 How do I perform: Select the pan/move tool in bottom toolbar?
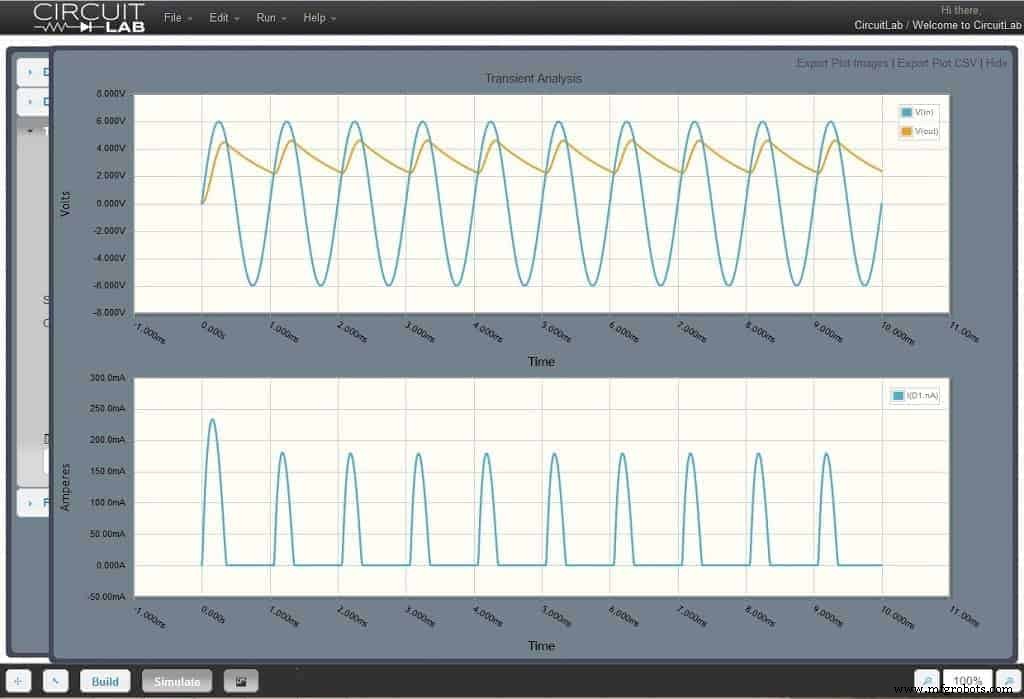point(19,681)
